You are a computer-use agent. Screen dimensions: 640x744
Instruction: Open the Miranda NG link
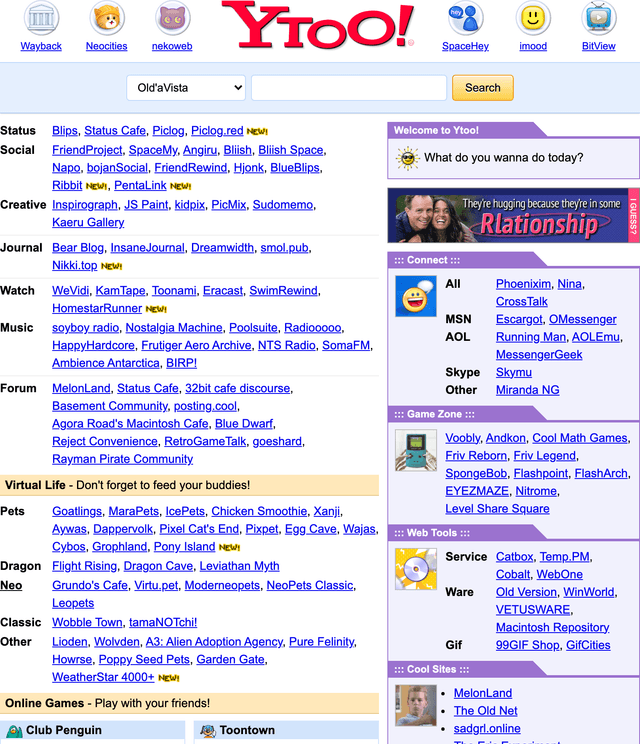tap(528, 390)
